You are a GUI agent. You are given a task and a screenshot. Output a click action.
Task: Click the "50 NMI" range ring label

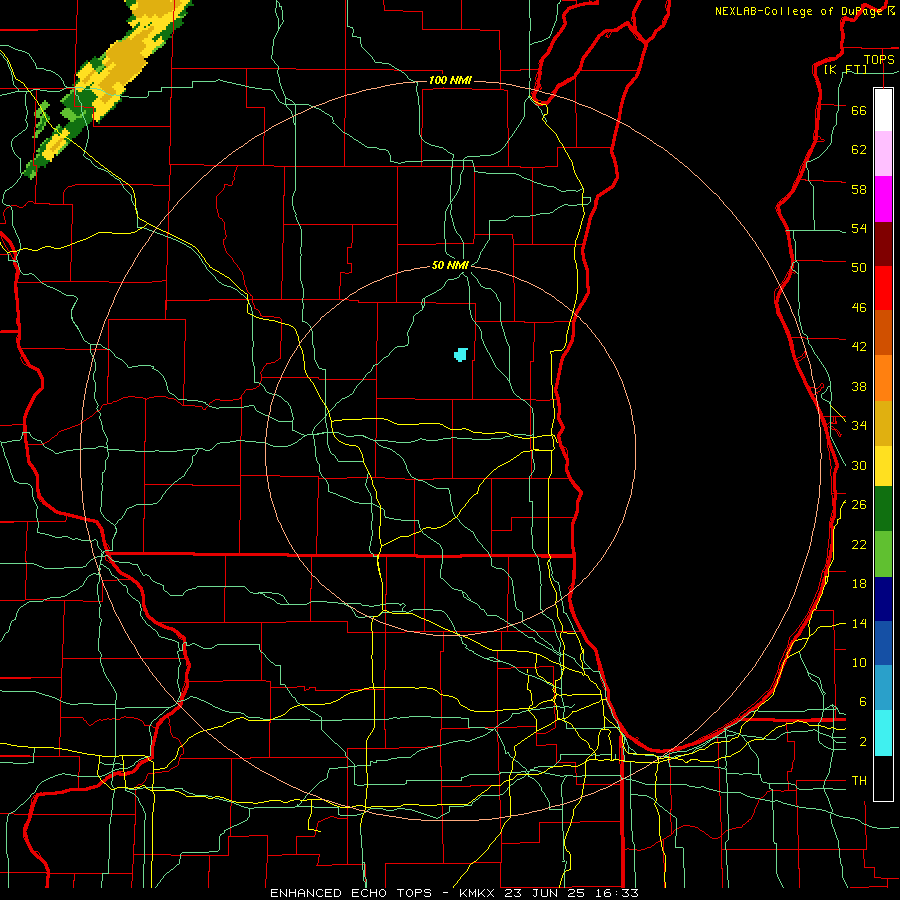451,265
